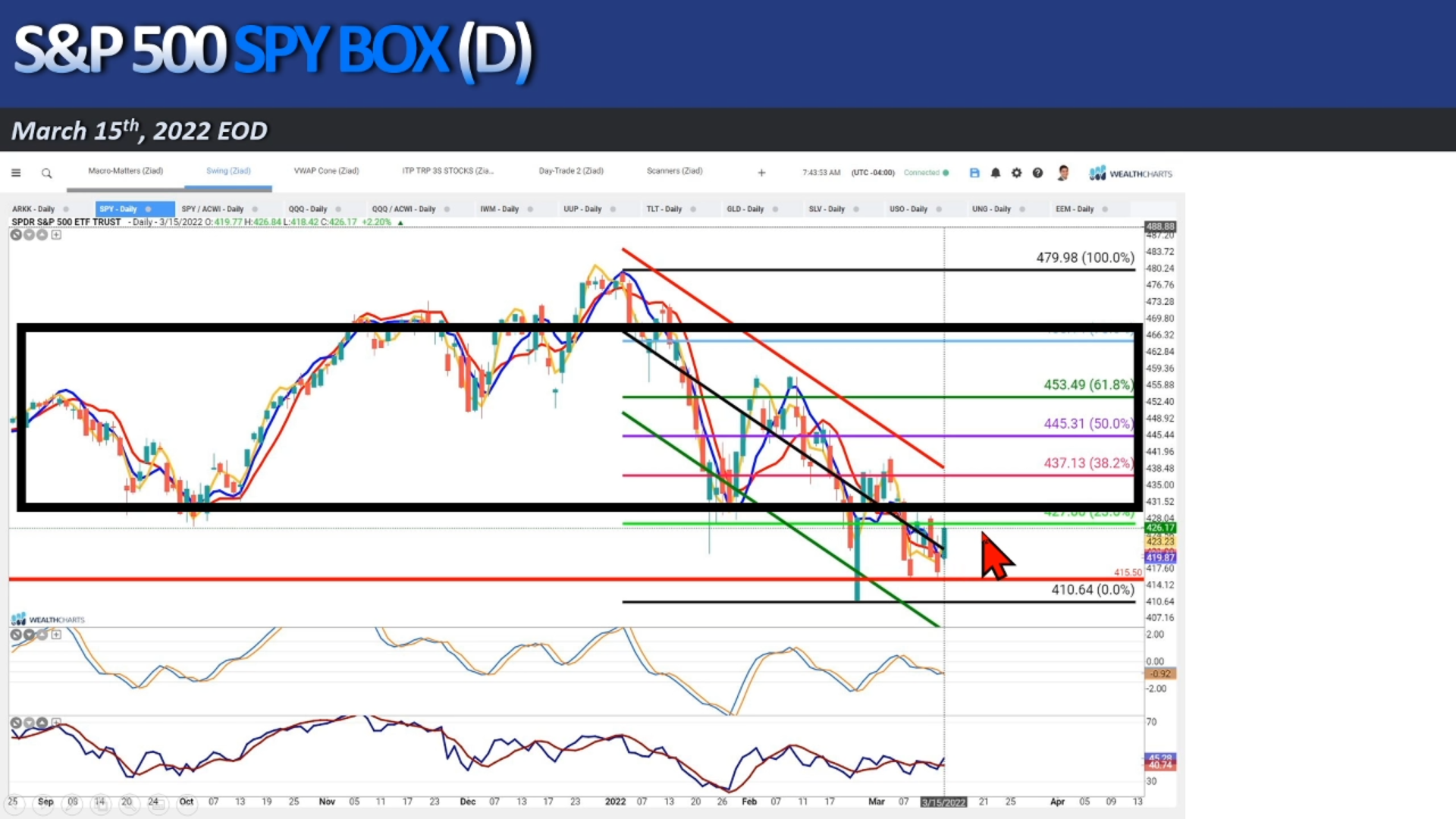Add a new workspace tab with plus
1456x819 pixels.
(761, 173)
